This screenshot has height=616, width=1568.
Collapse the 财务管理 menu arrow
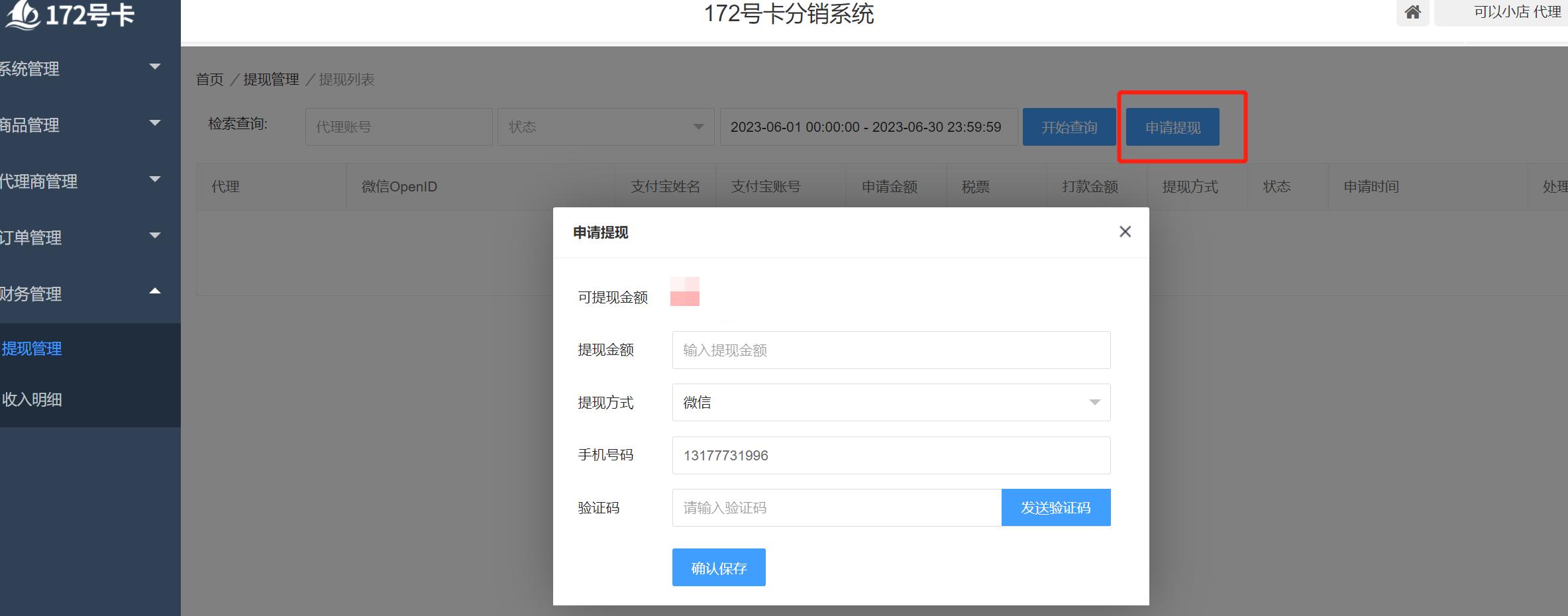(x=156, y=290)
